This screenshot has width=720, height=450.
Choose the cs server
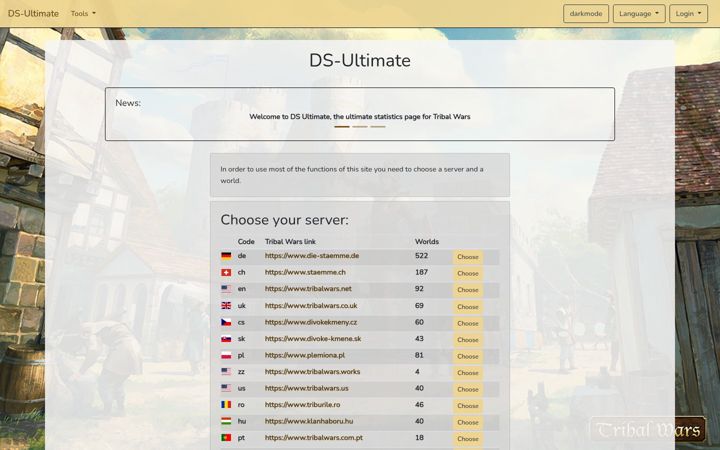click(468, 323)
